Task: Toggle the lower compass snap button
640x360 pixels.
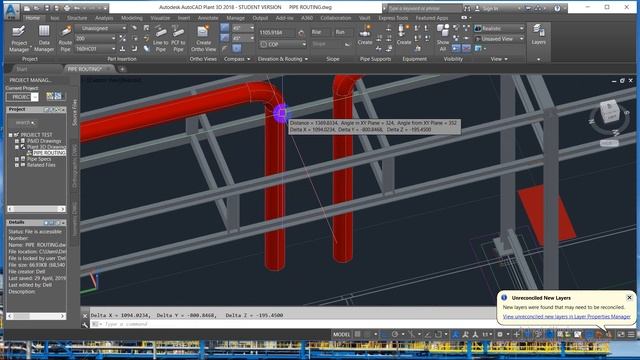Action: click(237, 48)
